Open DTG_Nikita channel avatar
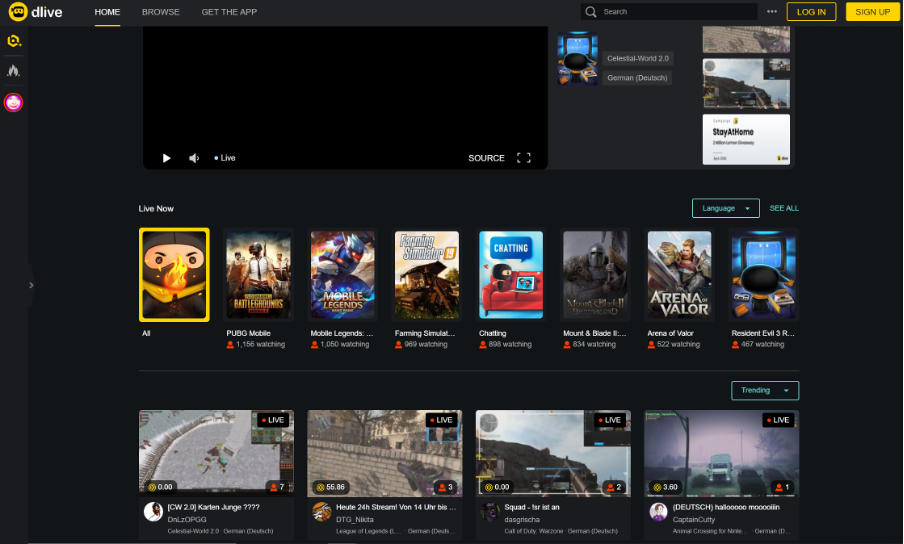The image size is (904, 544). pyautogui.click(x=321, y=511)
